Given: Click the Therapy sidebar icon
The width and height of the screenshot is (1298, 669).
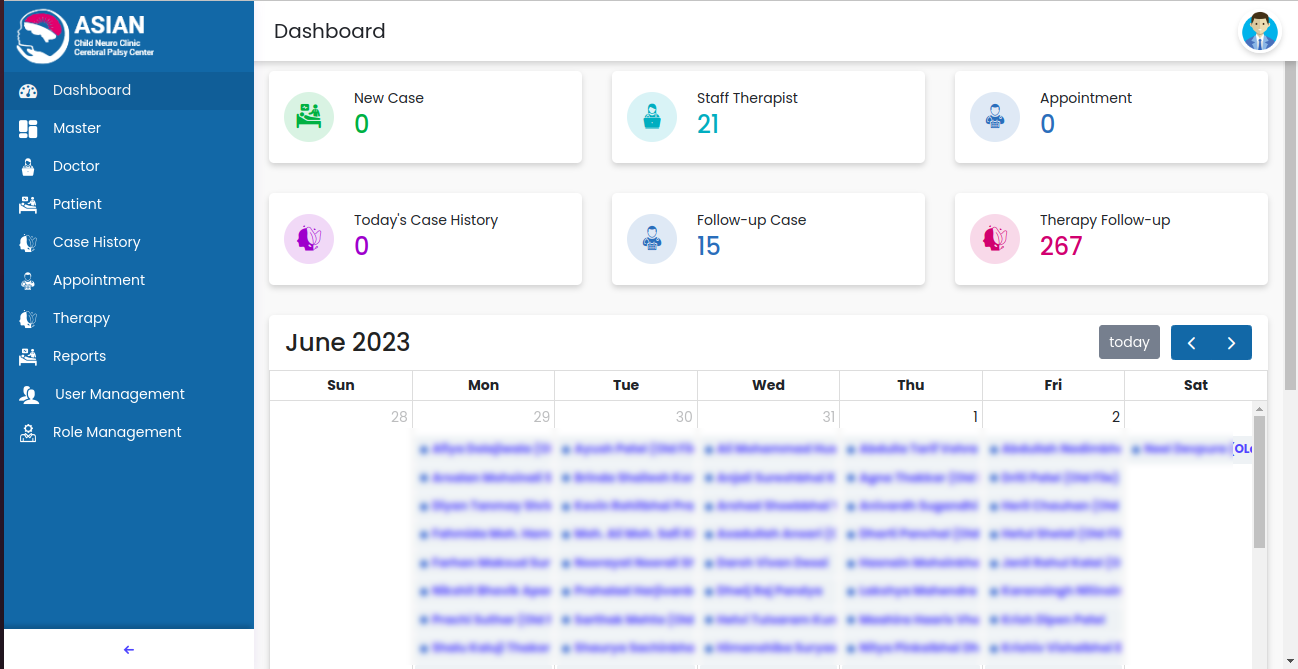Looking at the screenshot, I should tap(25, 318).
